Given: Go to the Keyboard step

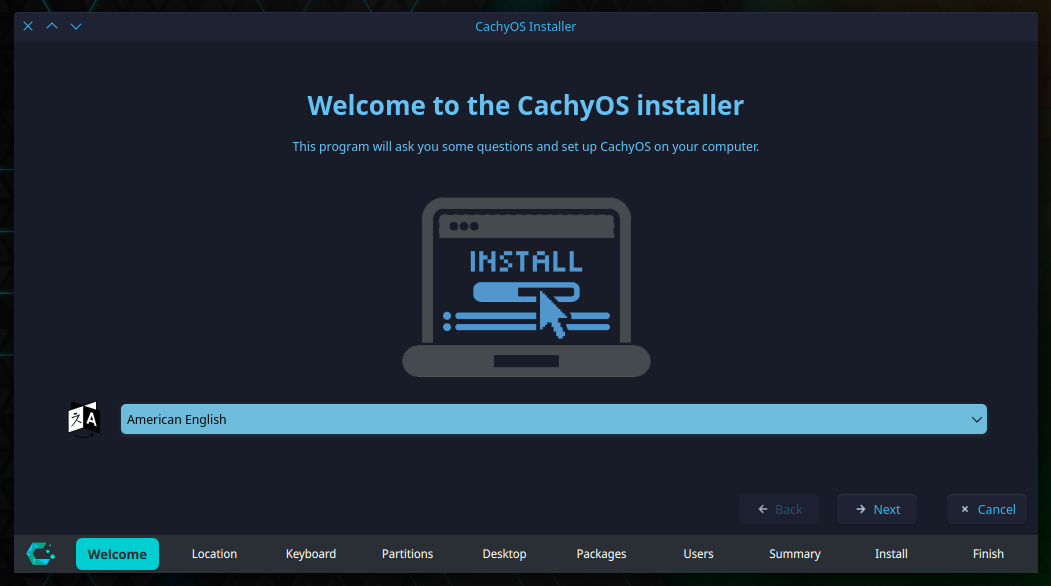Looking at the screenshot, I should (x=311, y=554).
